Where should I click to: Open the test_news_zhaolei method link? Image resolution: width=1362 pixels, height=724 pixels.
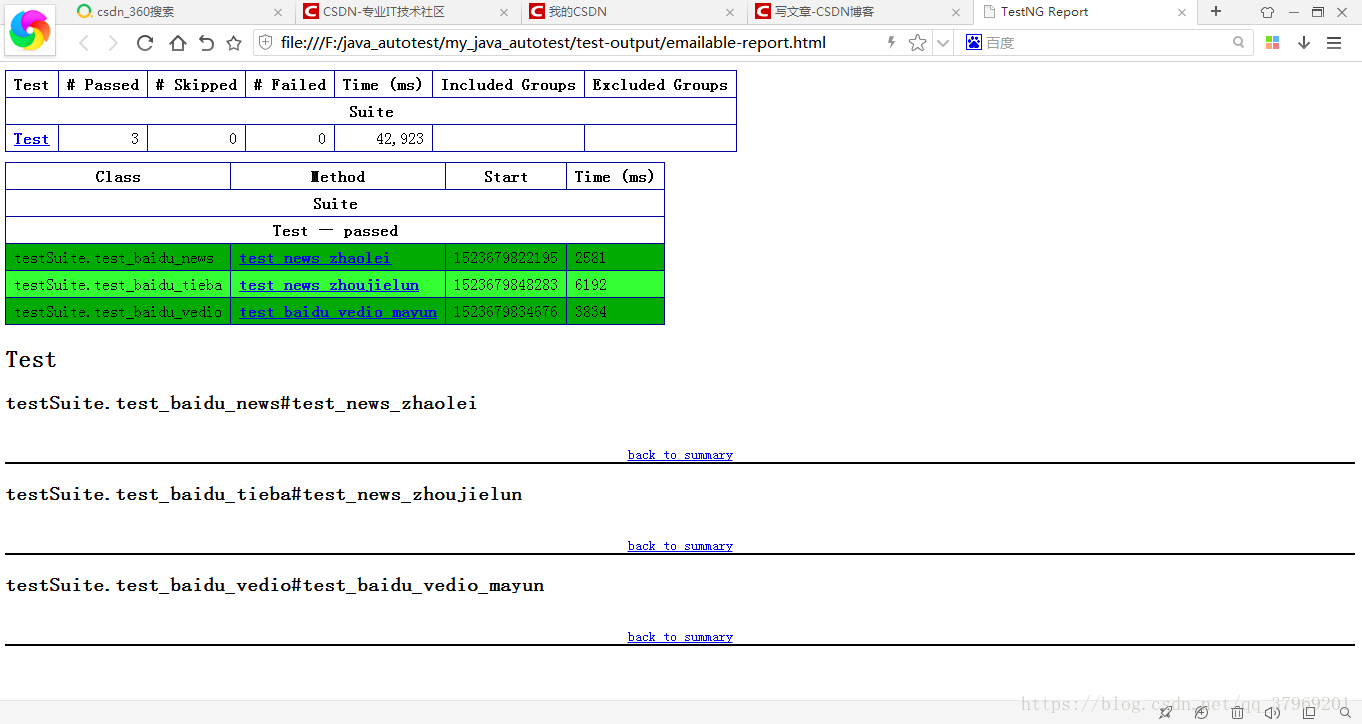pos(315,258)
